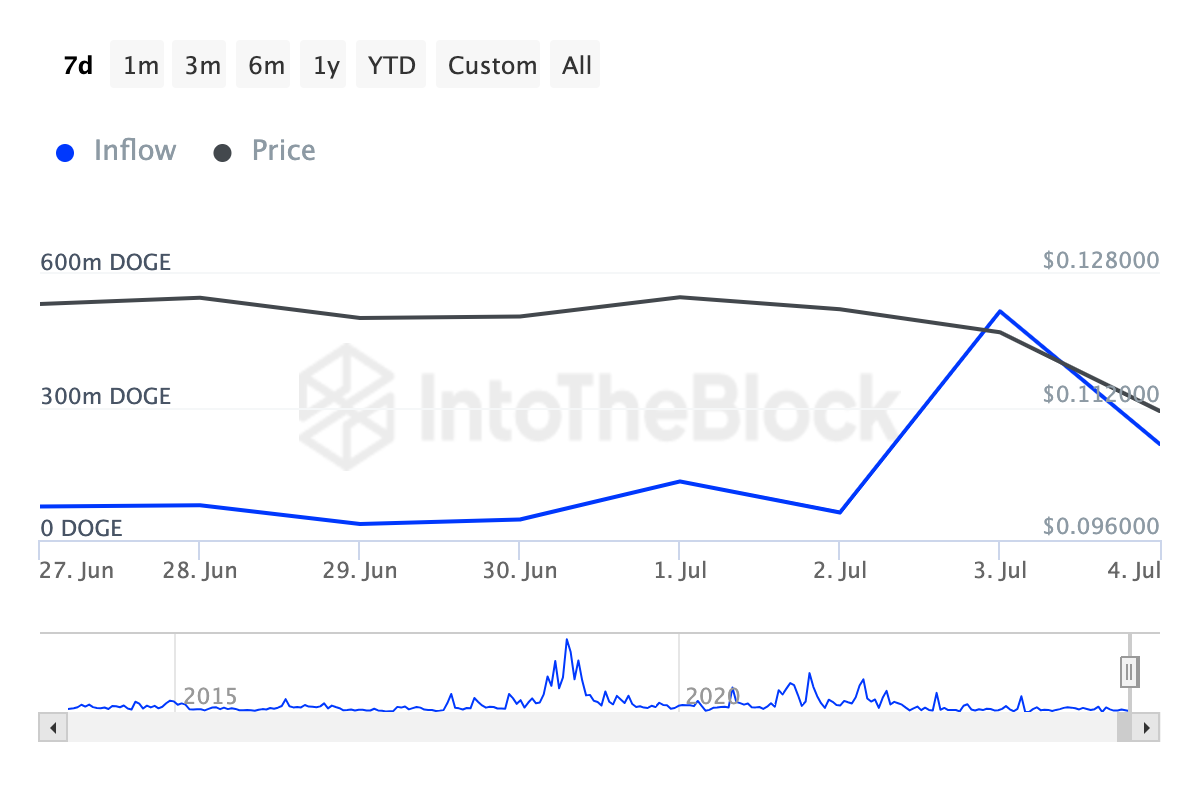Viewport: 1200px width, 800px height.
Task: Click the 2015 marker in navigator
Action: click(210, 696)
